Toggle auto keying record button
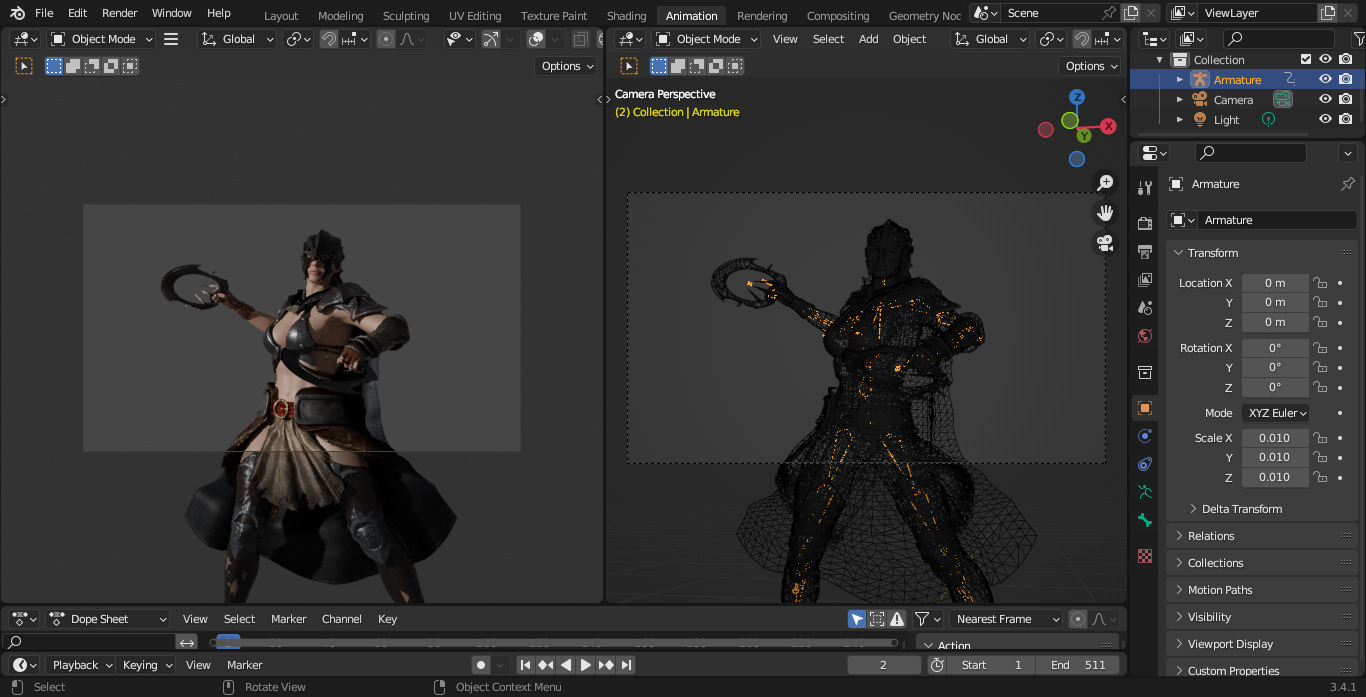 (481, 665)
